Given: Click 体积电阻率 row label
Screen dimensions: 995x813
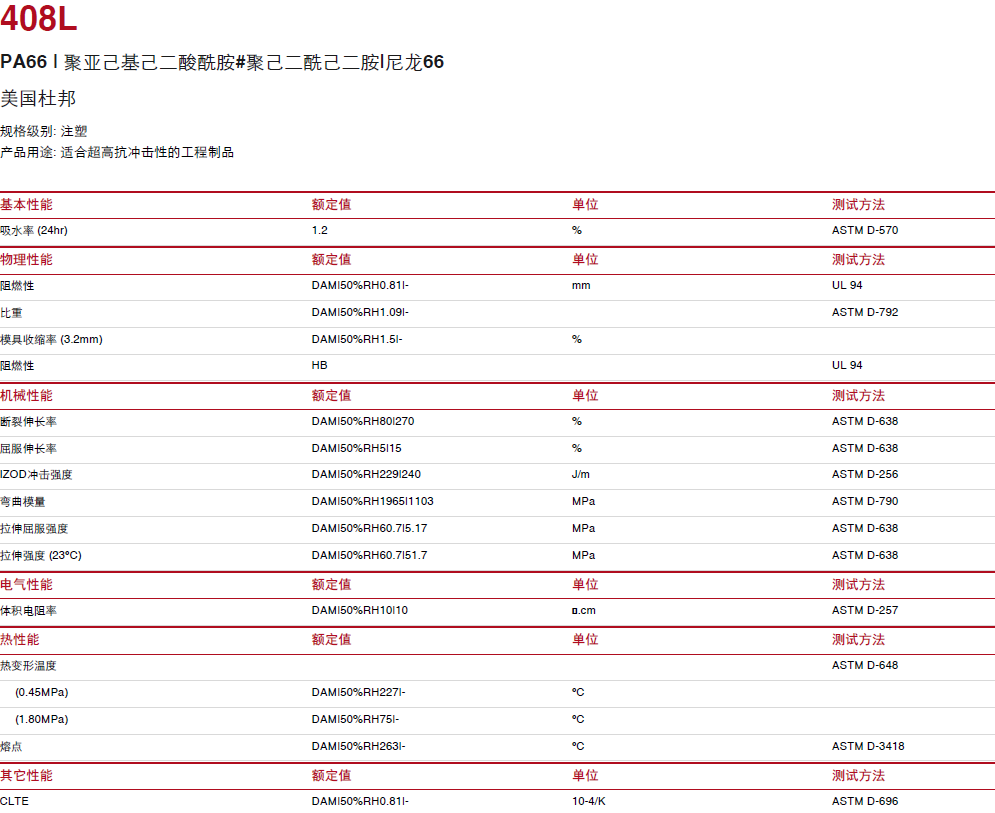Looking at the screenshot, I should click(29, 611).
